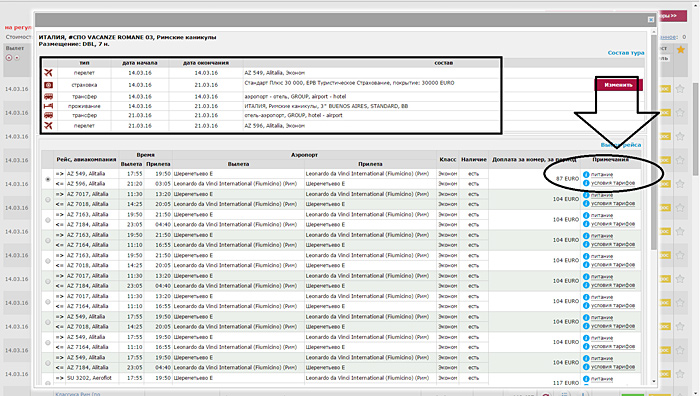Image resolution: width=700 pixels, height=396 pixels.
Task: Open the питание link for AZ 7017 / AZ 7018
Action: coord(602,195)
